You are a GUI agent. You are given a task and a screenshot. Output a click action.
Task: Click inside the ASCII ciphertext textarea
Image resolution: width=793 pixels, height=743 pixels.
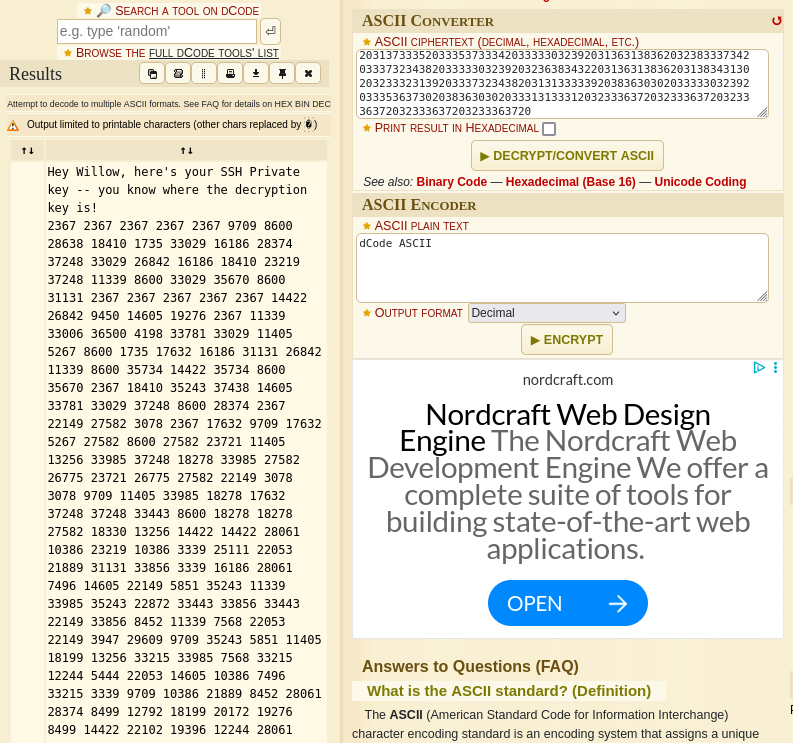[562, 84]
